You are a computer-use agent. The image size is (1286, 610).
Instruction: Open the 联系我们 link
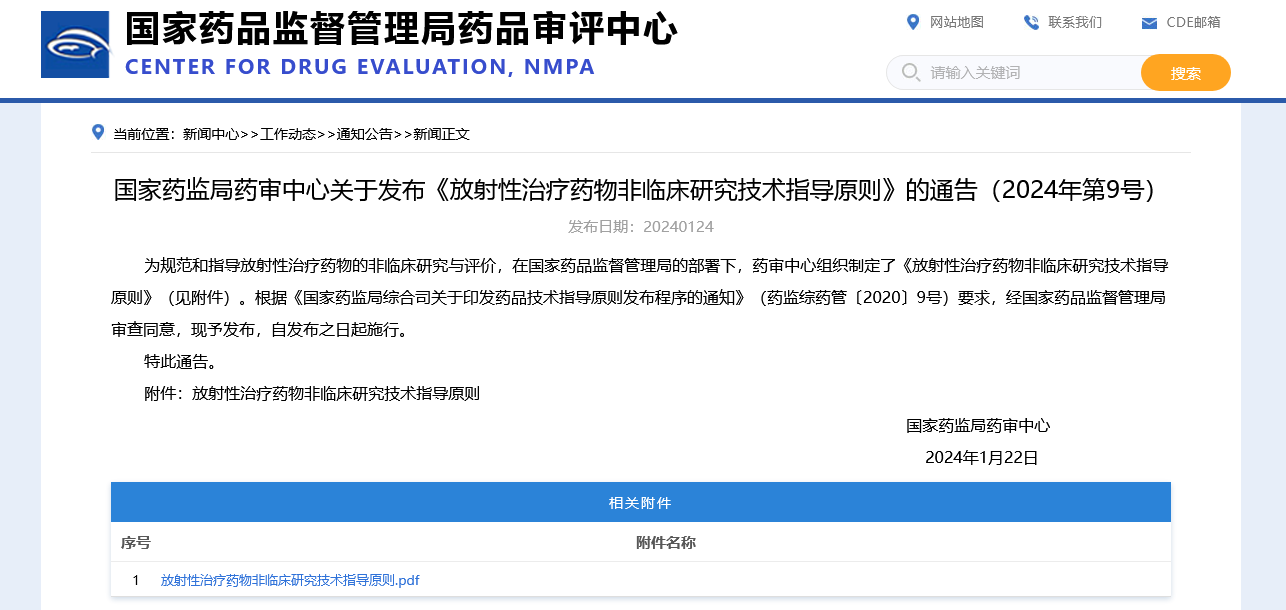(1075, 22)
